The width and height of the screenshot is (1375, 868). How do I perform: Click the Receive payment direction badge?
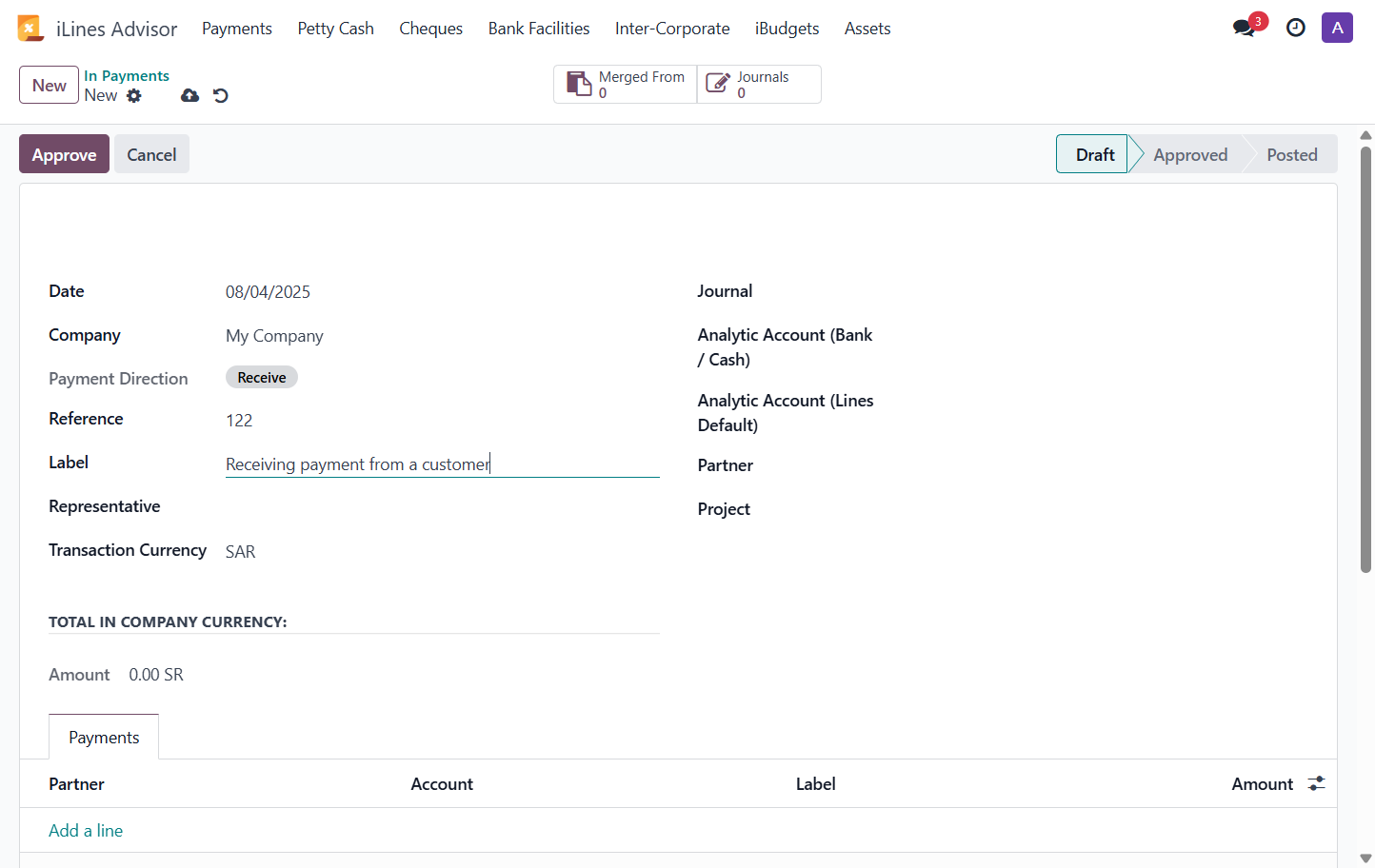tap(262, 378)
